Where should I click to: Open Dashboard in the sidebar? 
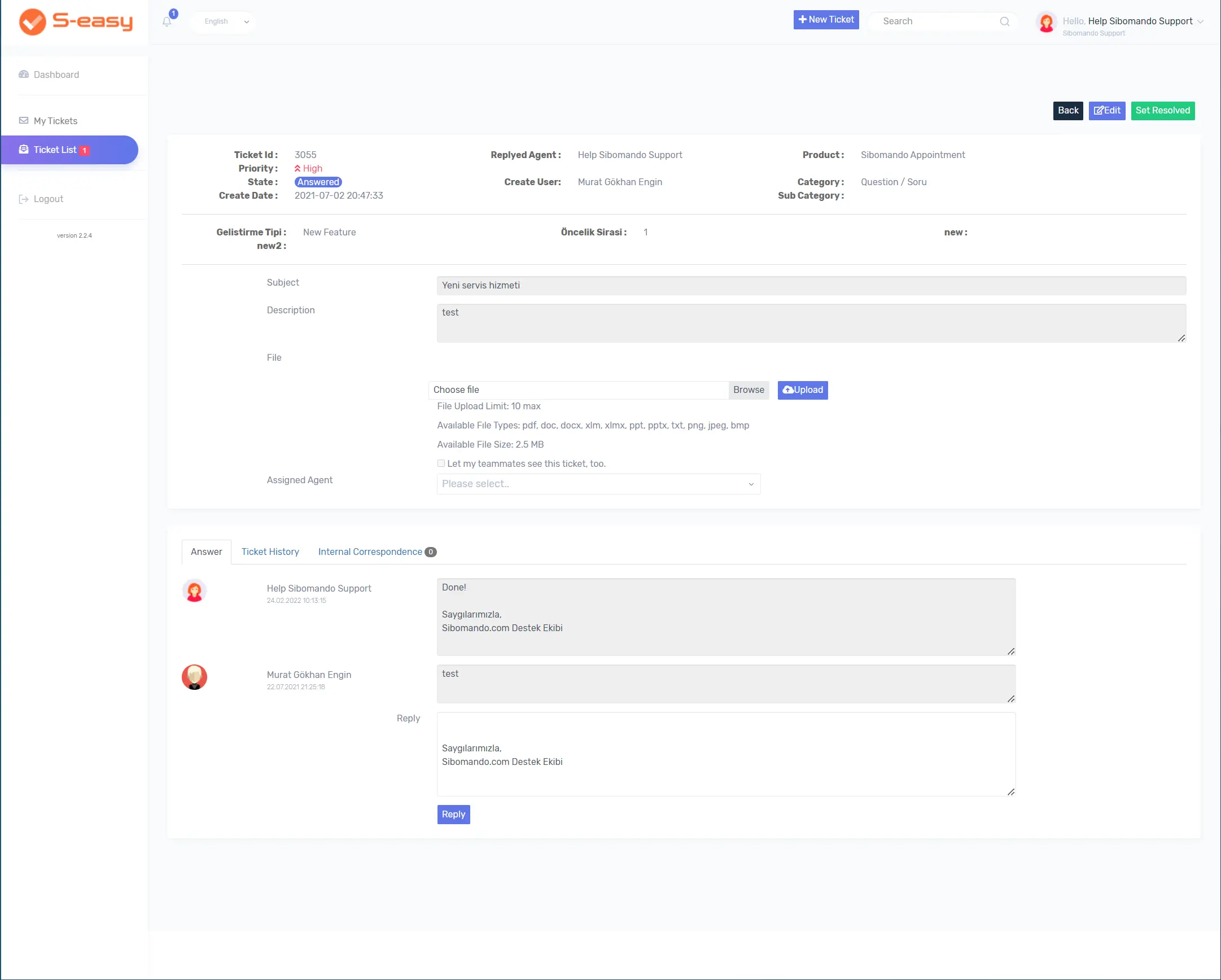[56, 74]
